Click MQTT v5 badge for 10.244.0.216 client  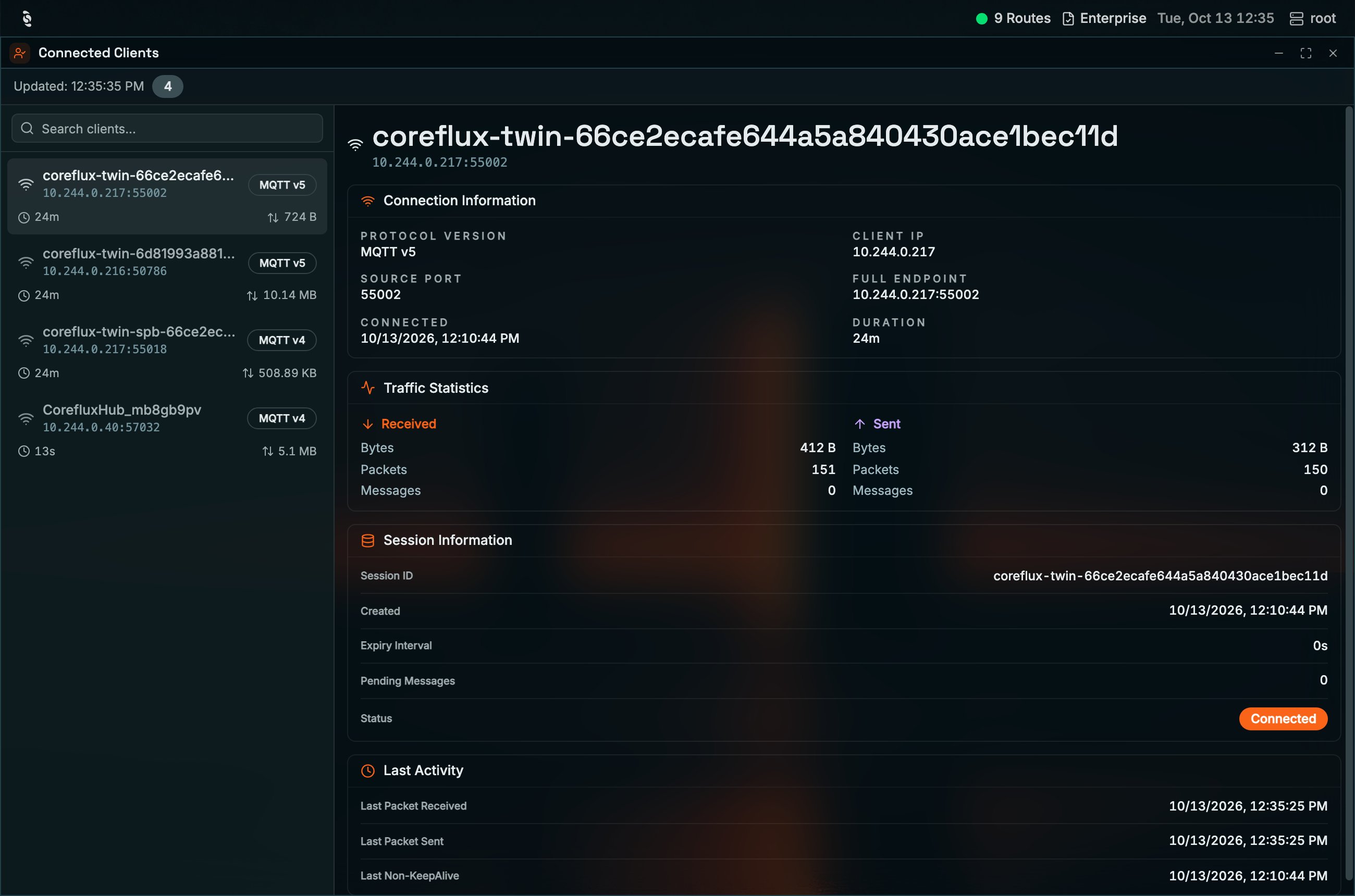[x=282, y=263]
